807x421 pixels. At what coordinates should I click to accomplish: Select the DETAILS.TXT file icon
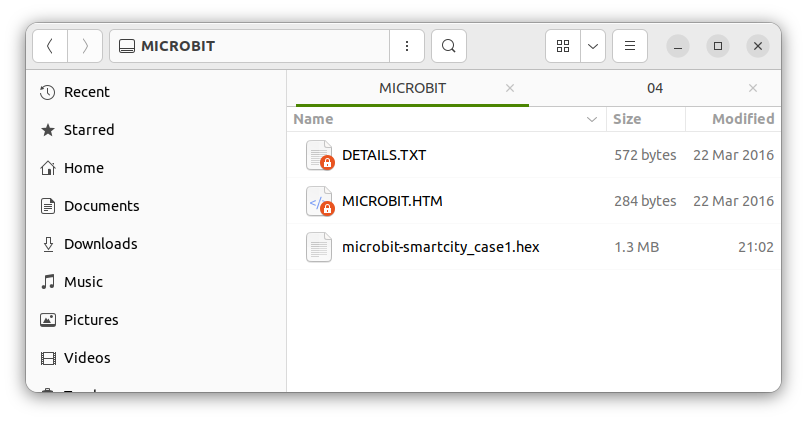[320, 155]
